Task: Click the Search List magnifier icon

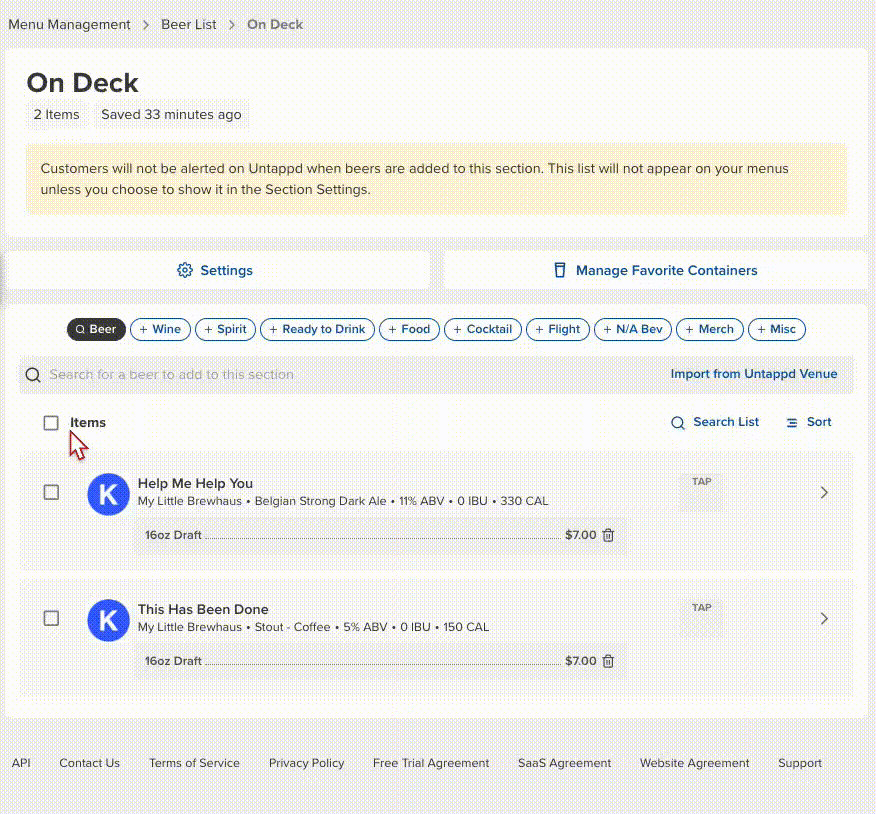Action: click(x=678, y=423)
